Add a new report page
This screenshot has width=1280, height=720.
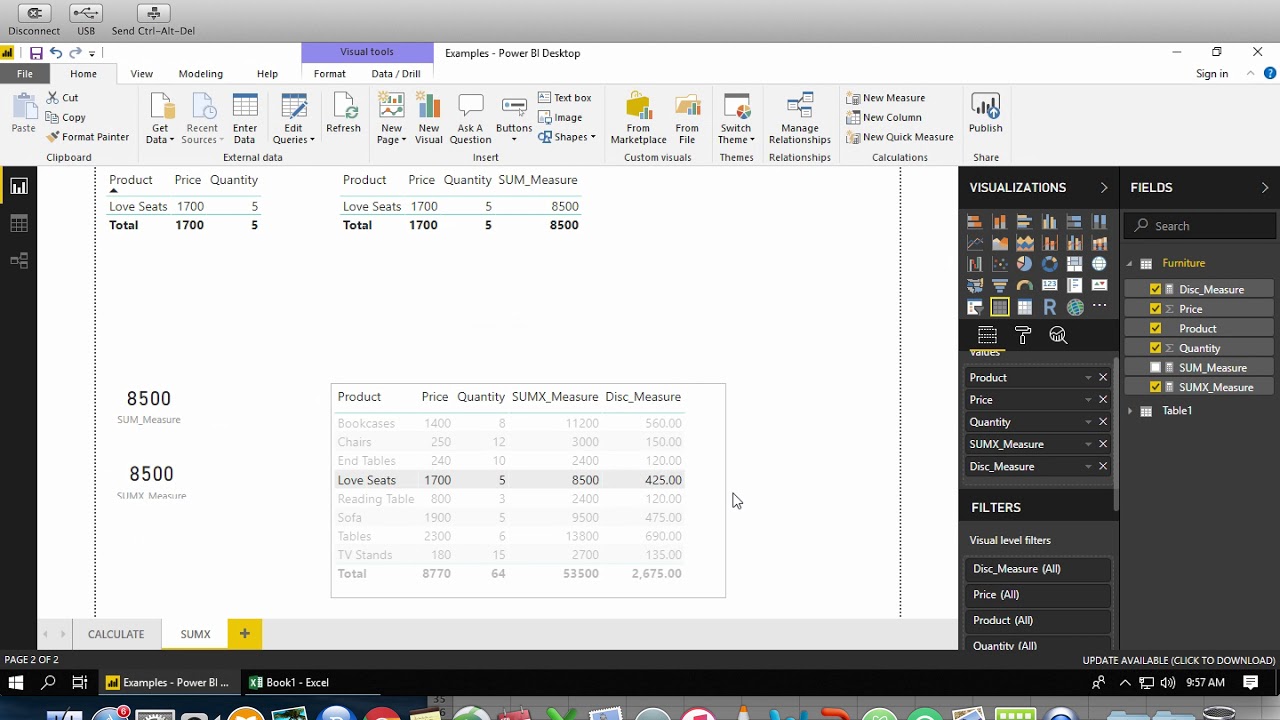click(244, 634)
